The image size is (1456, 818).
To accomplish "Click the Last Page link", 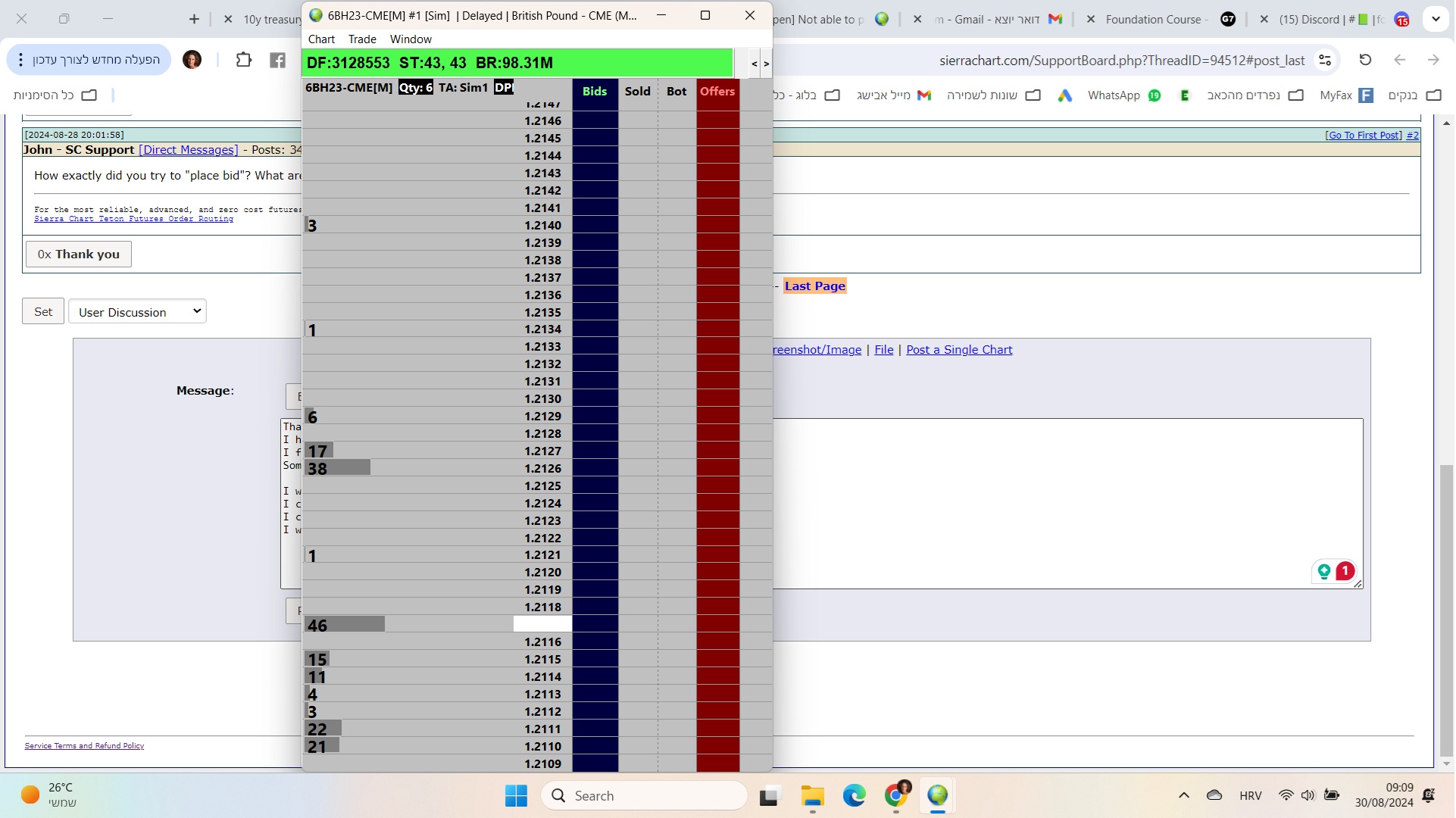I will [x=814, y=286].
